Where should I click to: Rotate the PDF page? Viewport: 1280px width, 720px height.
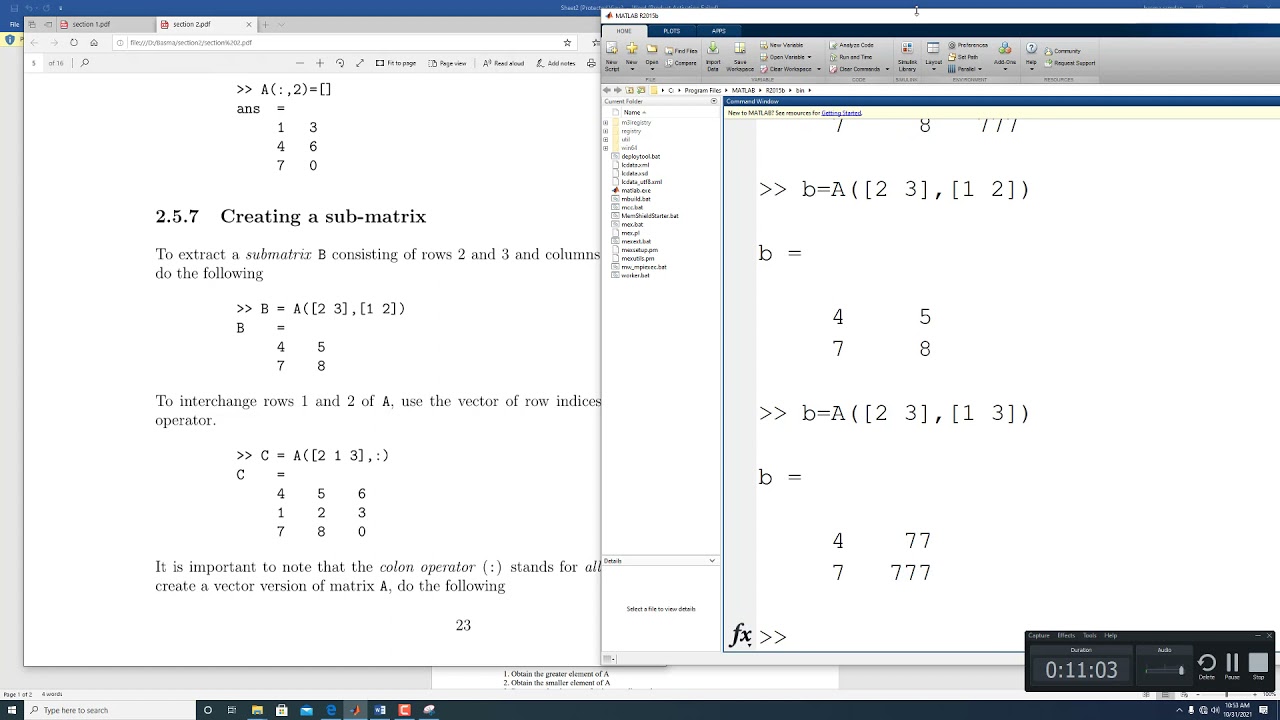click(340, 63)
